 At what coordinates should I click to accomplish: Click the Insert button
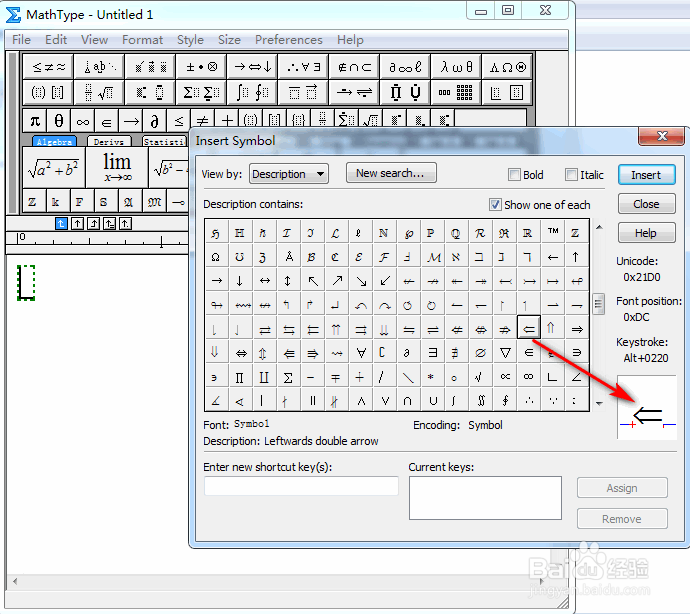646,175
